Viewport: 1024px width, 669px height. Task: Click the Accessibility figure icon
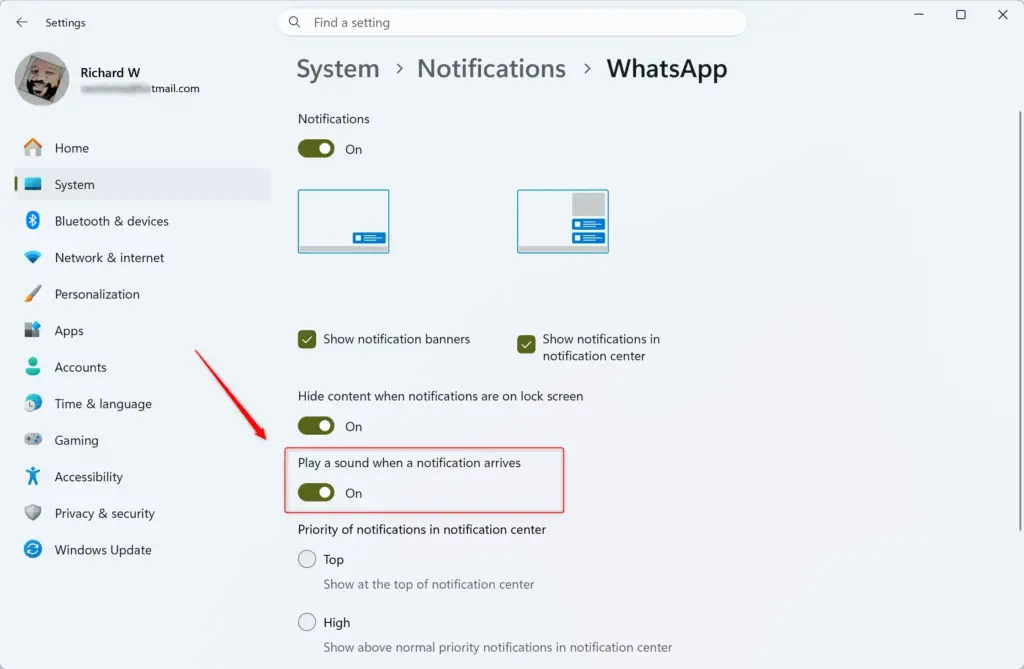[33, 476]
